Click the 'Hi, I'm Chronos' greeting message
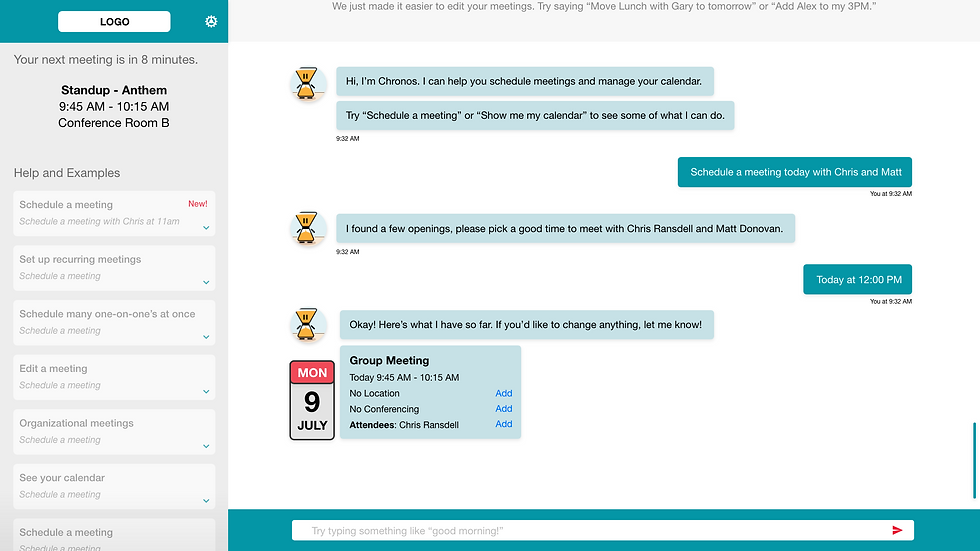 tap(525, 81)
